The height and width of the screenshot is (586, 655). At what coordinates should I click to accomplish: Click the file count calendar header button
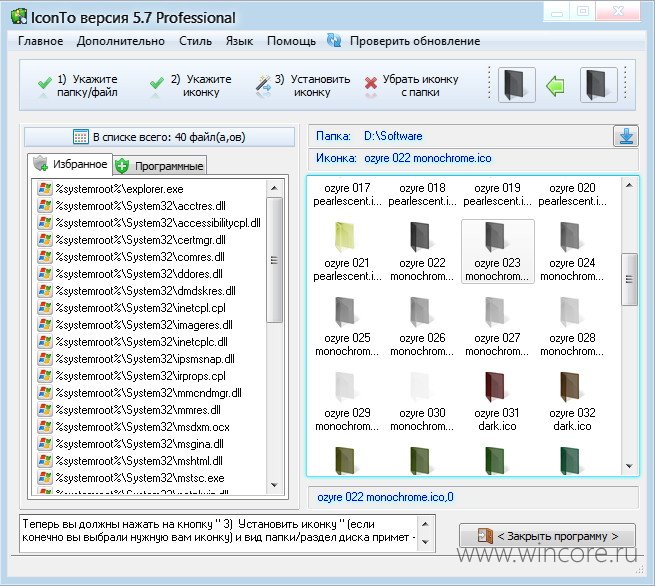[x=159, y=137]
